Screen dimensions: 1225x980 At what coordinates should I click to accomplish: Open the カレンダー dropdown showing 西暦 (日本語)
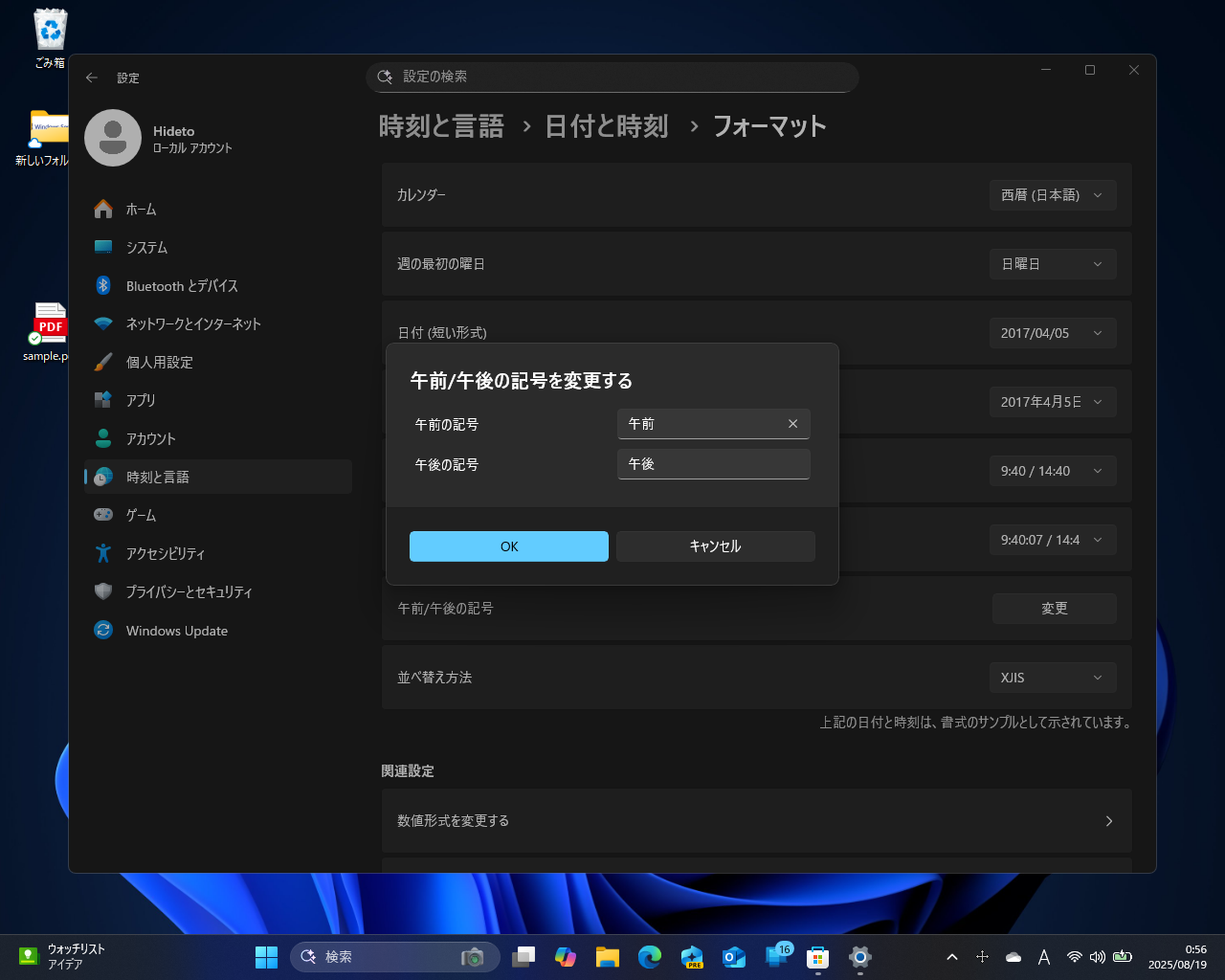[x=1053, y=195]
